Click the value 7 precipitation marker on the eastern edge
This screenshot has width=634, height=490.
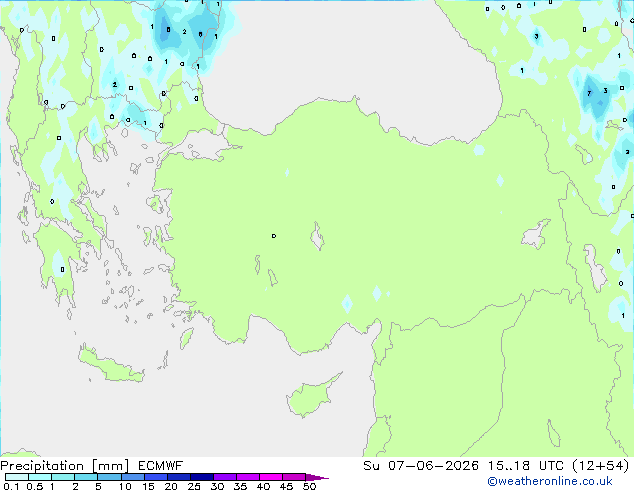point(589,93)
